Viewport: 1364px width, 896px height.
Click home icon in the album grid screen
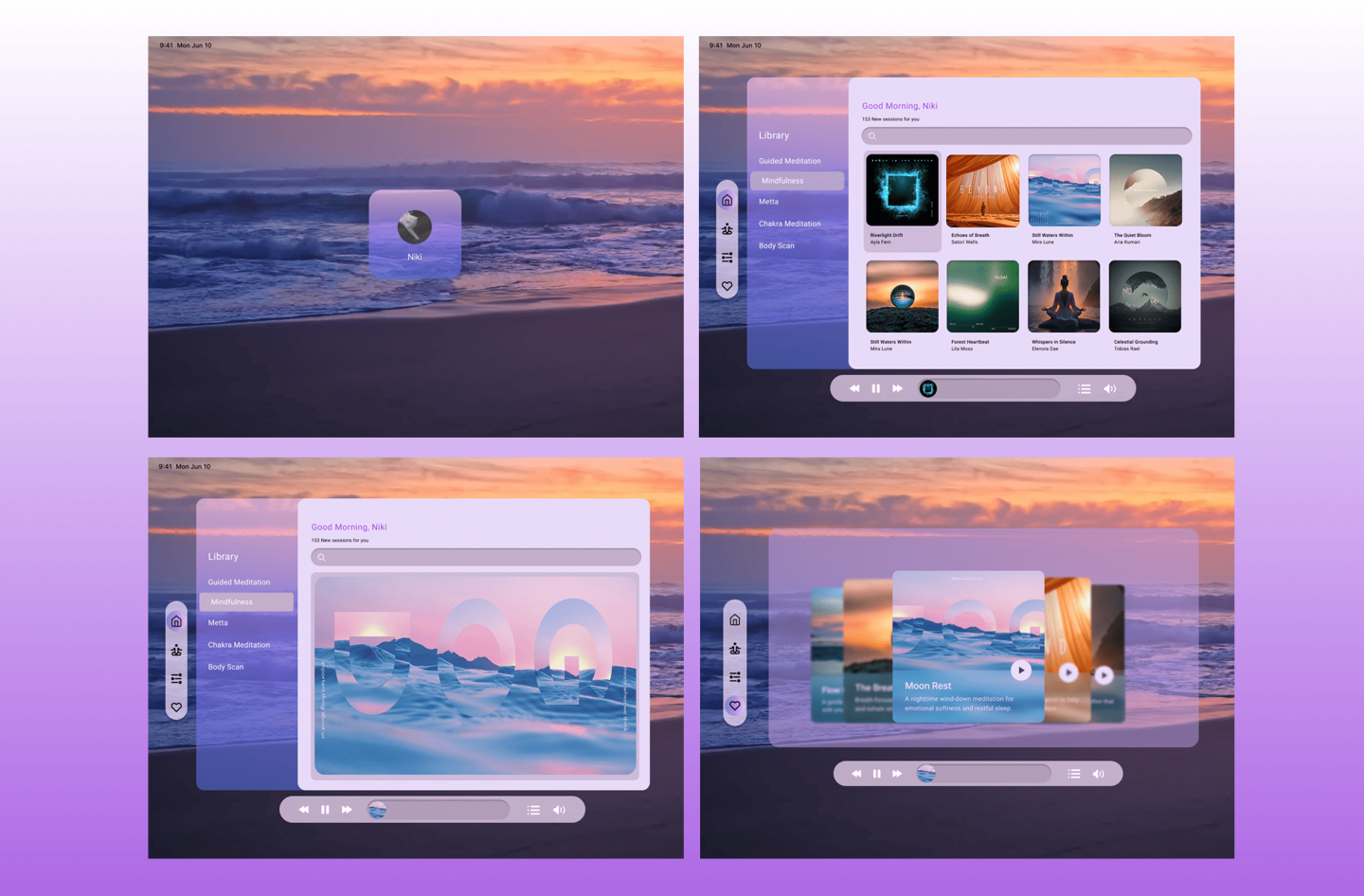[x=727, y=200]
